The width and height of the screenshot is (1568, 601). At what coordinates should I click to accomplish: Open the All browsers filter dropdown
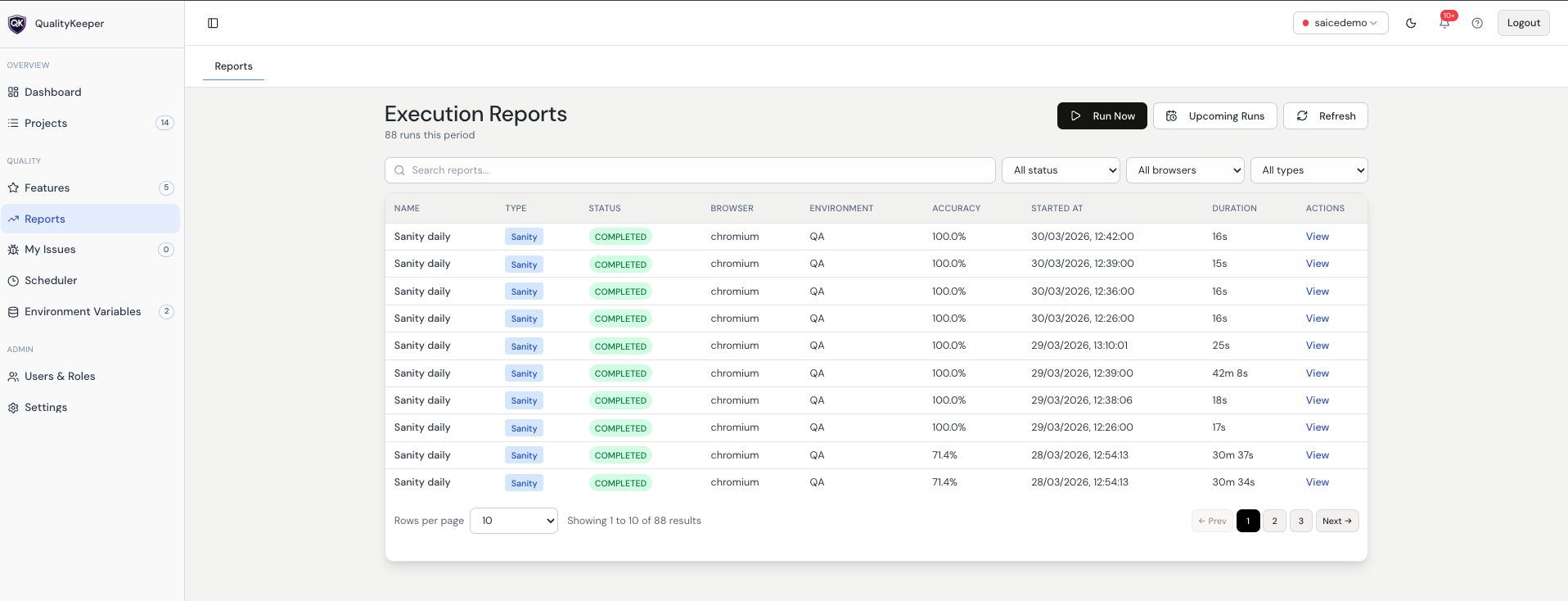1185,170
